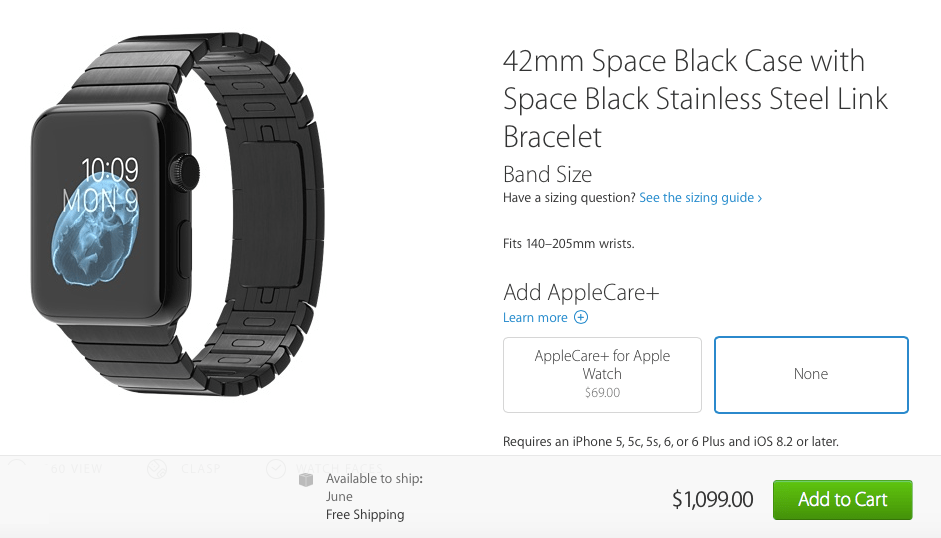Click the digital crown on the watch image
Screen dimensions: 941x538
pos(186,171)
